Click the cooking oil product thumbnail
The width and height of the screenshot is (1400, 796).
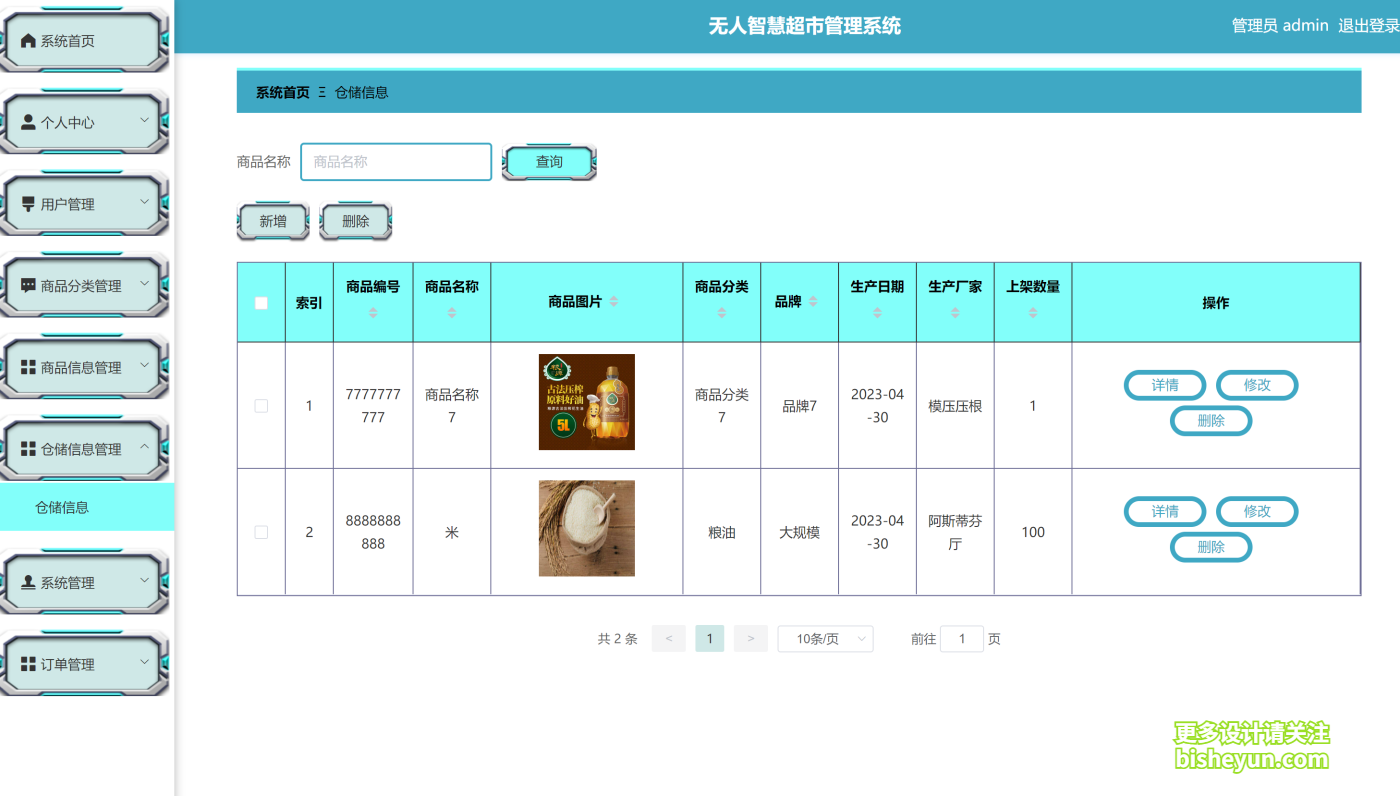[586, 402]
